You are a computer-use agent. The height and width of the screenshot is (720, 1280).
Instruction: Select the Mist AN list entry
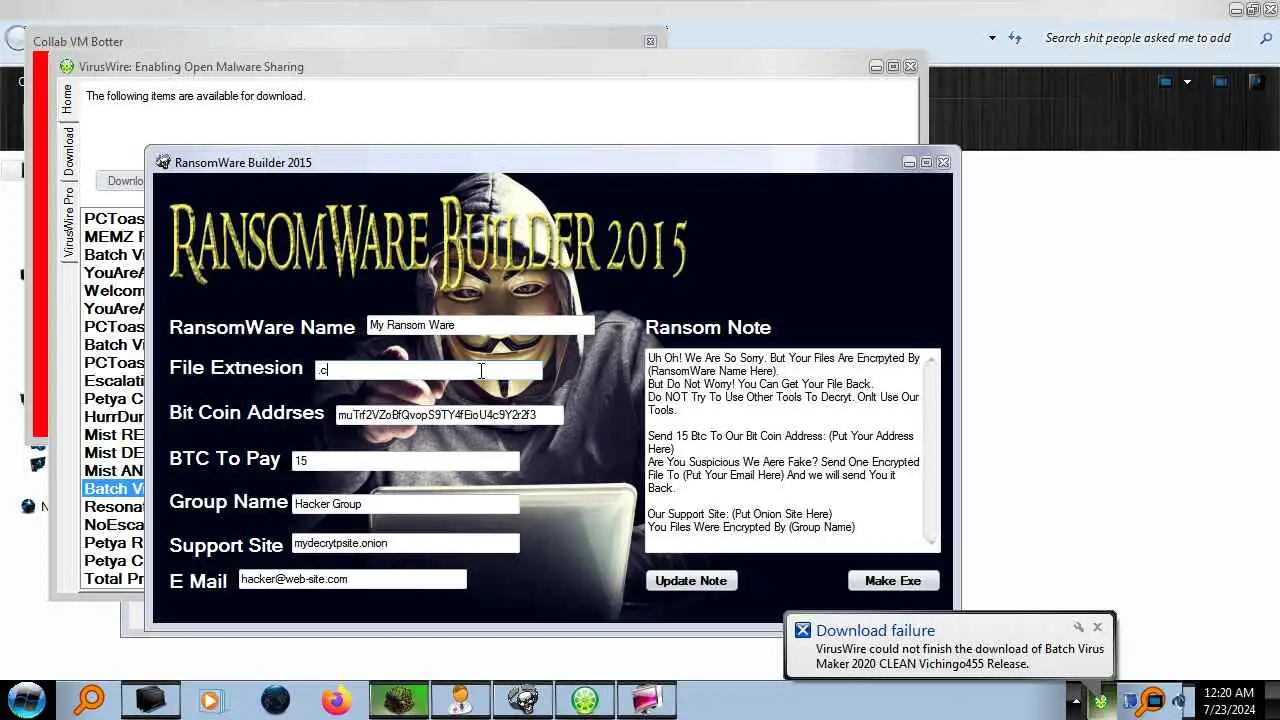click(x=113, y=471)
